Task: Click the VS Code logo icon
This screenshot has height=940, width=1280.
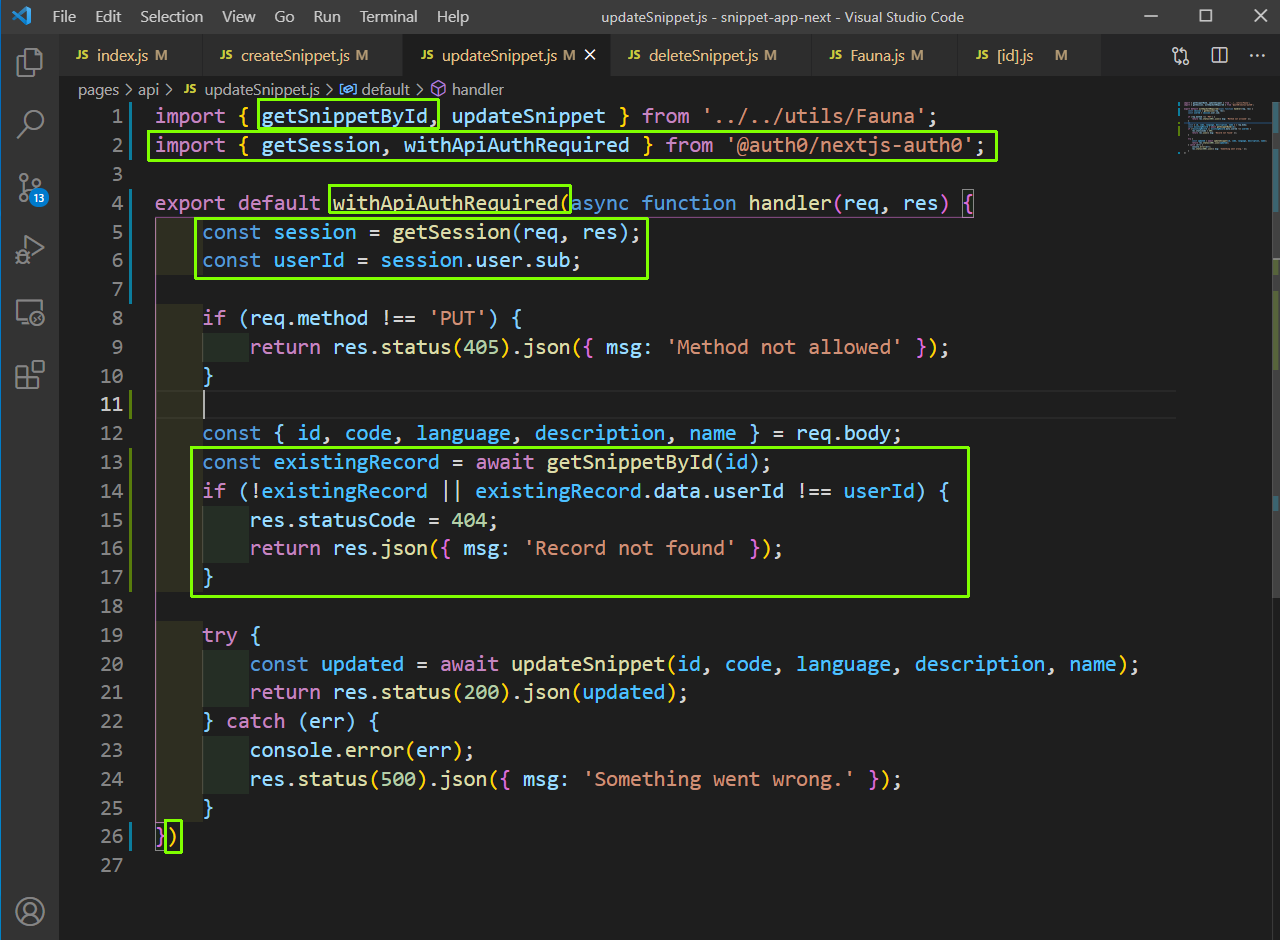Action: coord(22,16)
